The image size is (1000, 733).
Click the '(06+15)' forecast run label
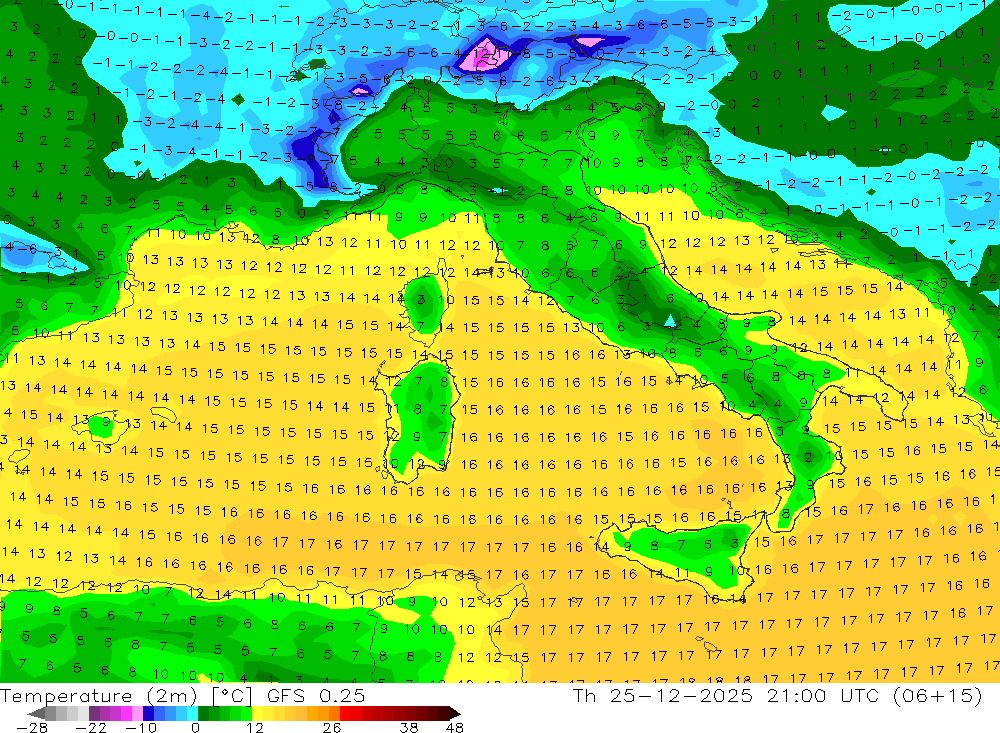938,695
